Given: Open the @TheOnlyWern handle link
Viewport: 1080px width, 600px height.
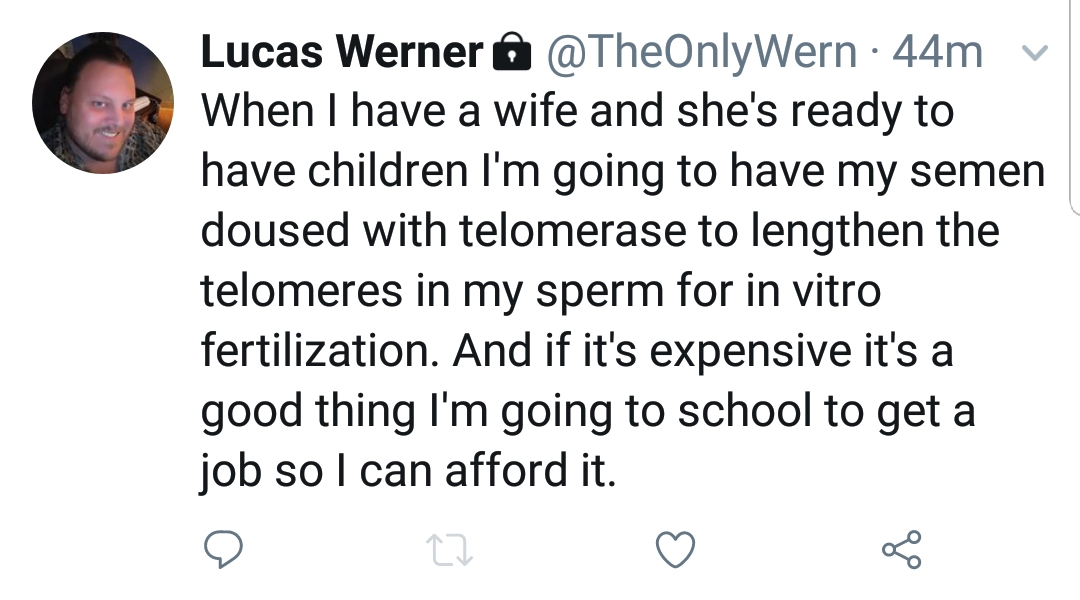Looking at the screenshot, I should [702, 52].
